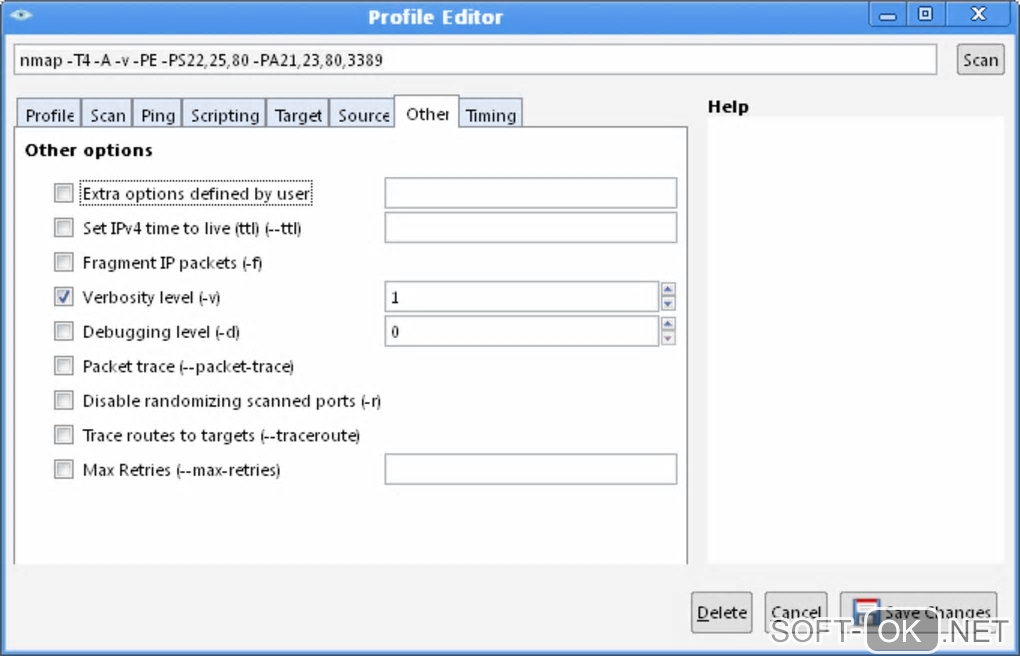Tick Set IPv4 time to live checkbox
Image resolution: width=1020 pixels, height=656 pixels.
pos(64,228)
